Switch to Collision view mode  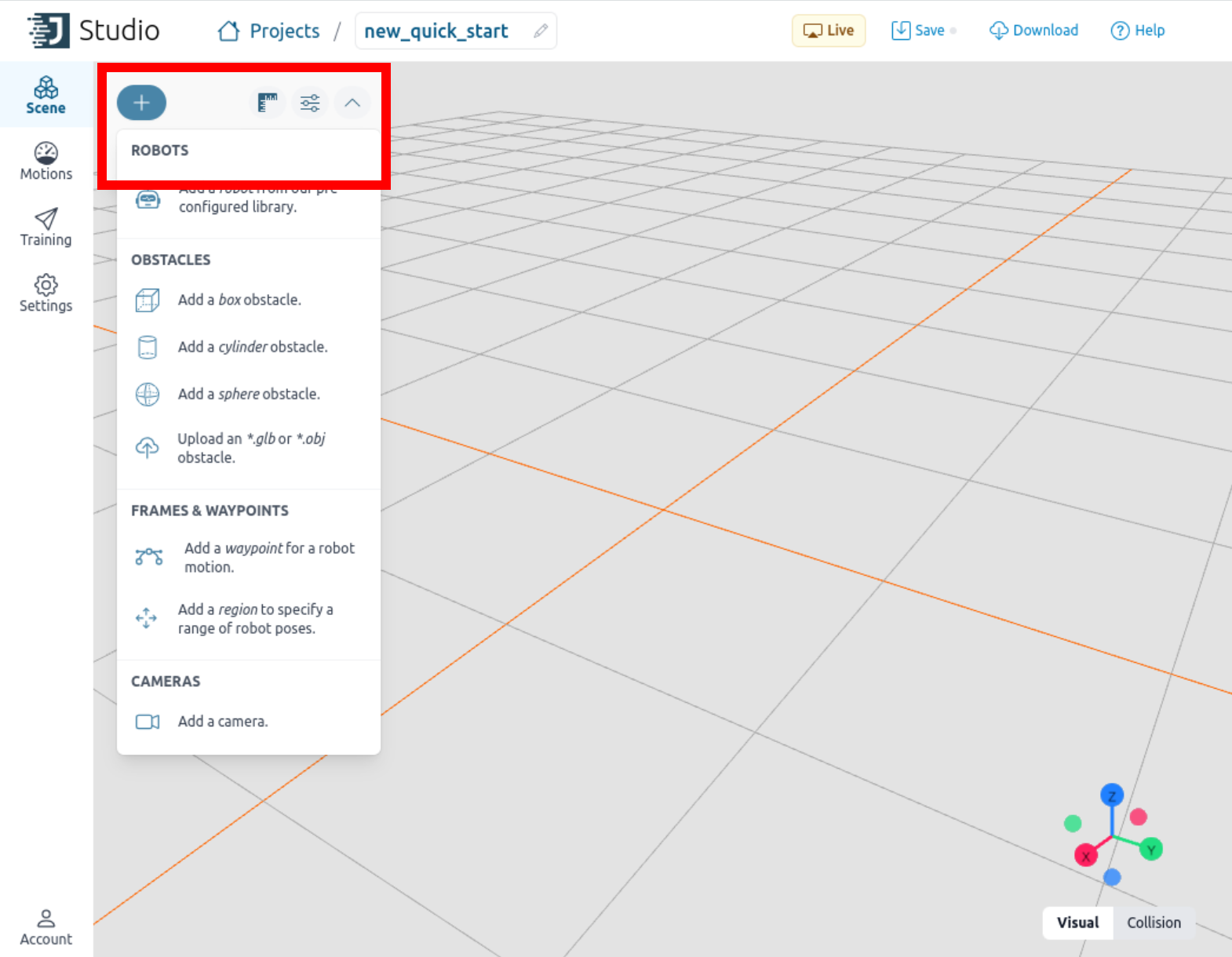tap(1154, 922)
